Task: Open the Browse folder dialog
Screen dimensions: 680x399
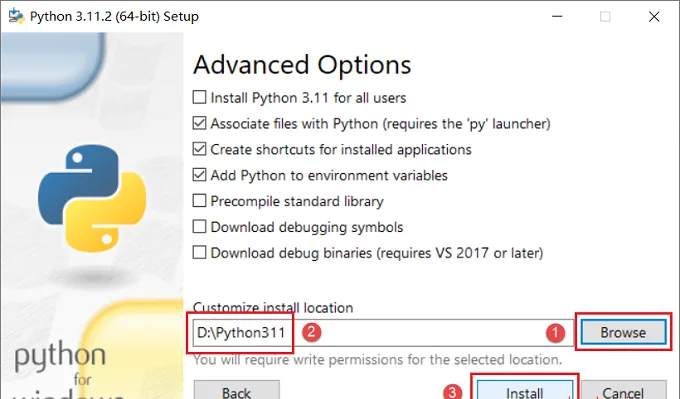Action: click(623, 332)
